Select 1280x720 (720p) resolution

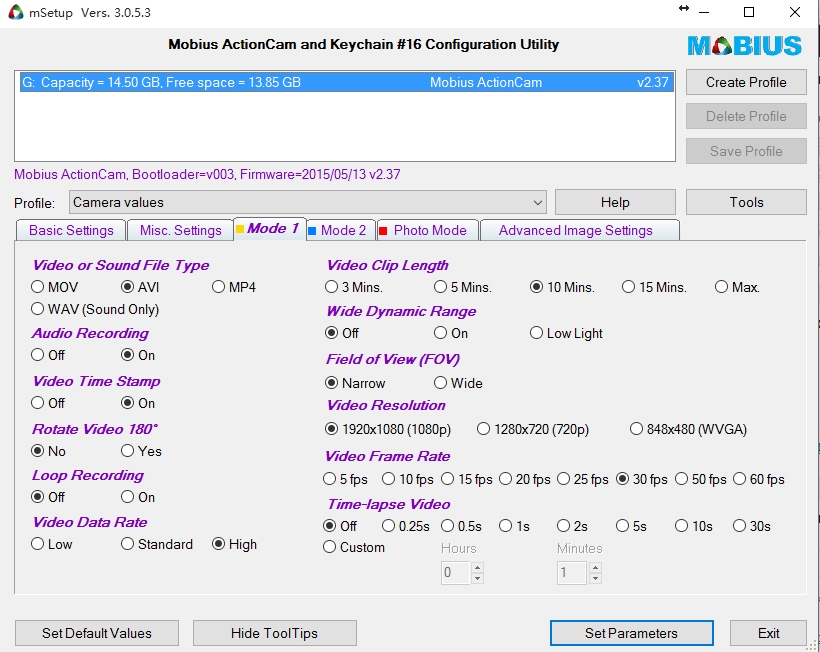[533, 429]
